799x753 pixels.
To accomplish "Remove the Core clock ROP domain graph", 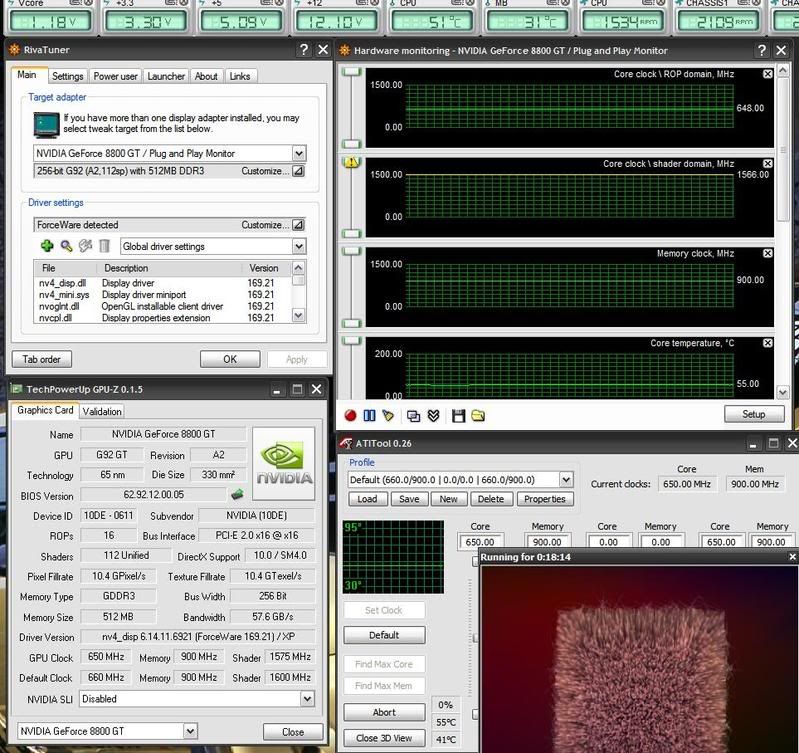I will point(767,74).
